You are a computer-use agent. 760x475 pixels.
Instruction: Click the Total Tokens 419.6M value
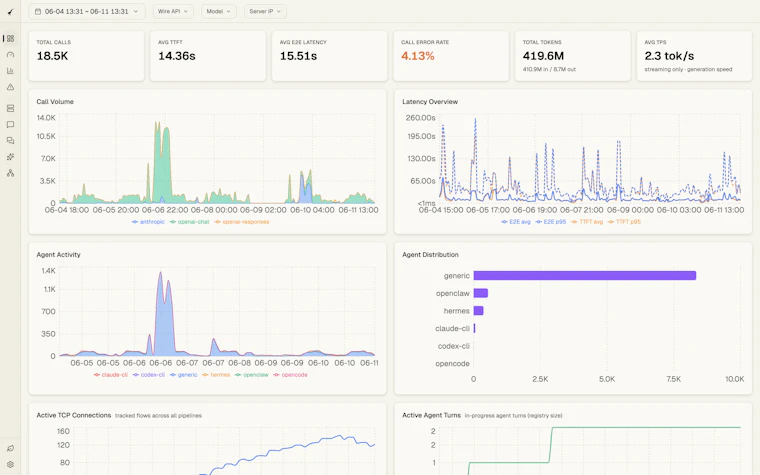[543, 56]
